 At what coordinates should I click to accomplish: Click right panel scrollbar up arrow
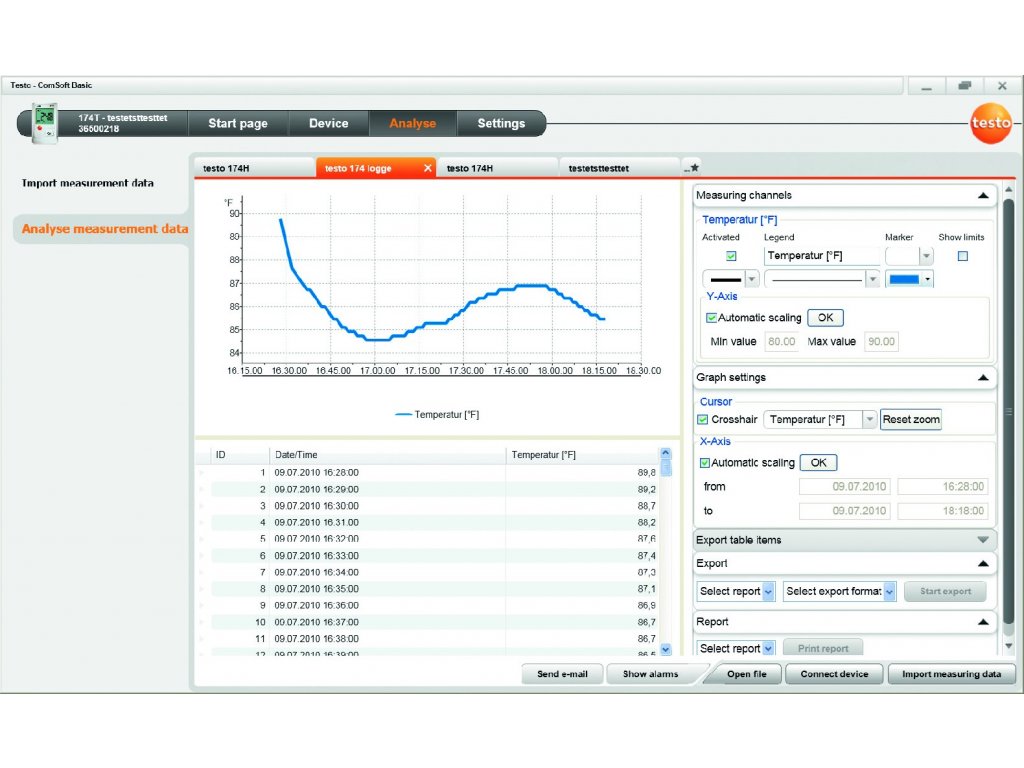[x=1008, y=189]
